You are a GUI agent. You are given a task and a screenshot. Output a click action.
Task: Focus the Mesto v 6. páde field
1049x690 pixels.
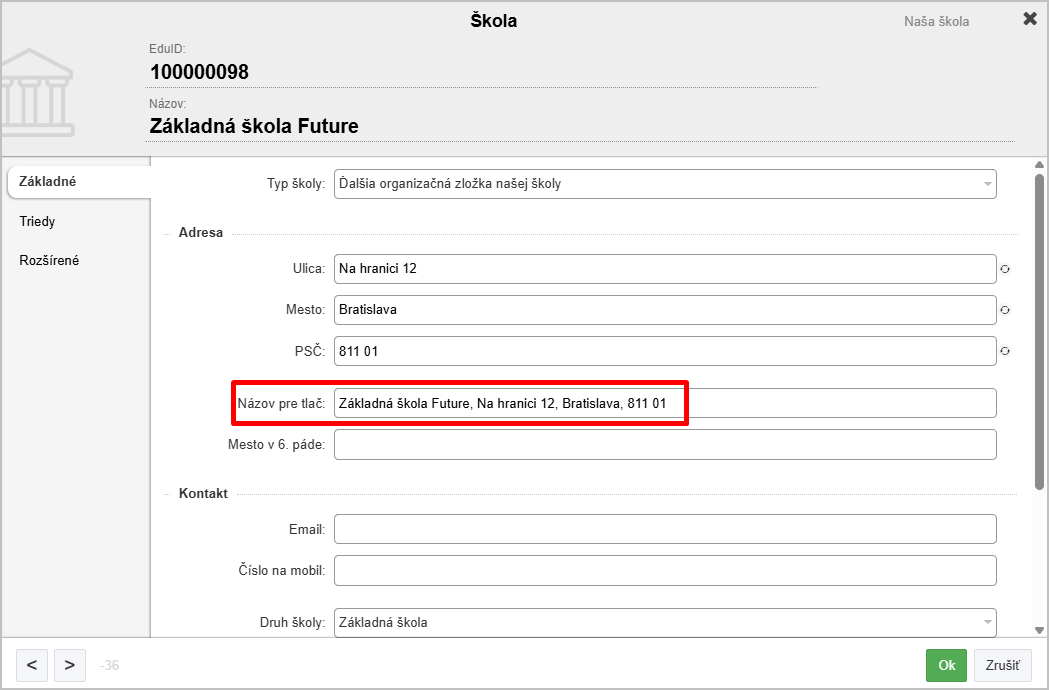(x=665, y=445)
